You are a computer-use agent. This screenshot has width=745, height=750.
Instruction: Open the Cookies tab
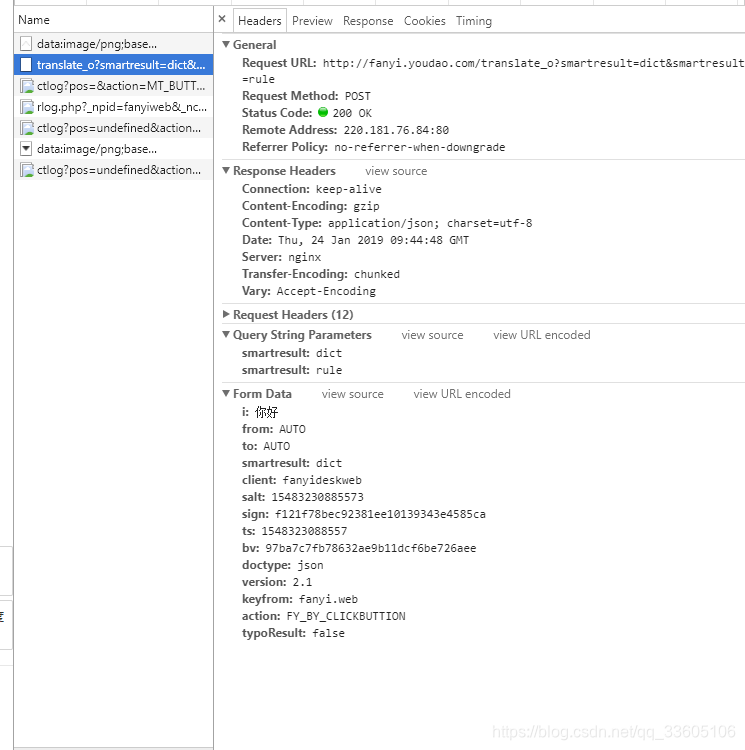point(425,21)
